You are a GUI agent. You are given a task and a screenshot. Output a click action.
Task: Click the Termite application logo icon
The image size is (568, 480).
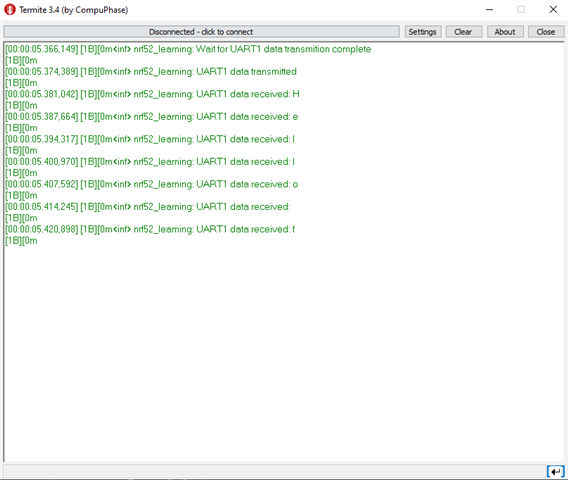click(10, 10)
